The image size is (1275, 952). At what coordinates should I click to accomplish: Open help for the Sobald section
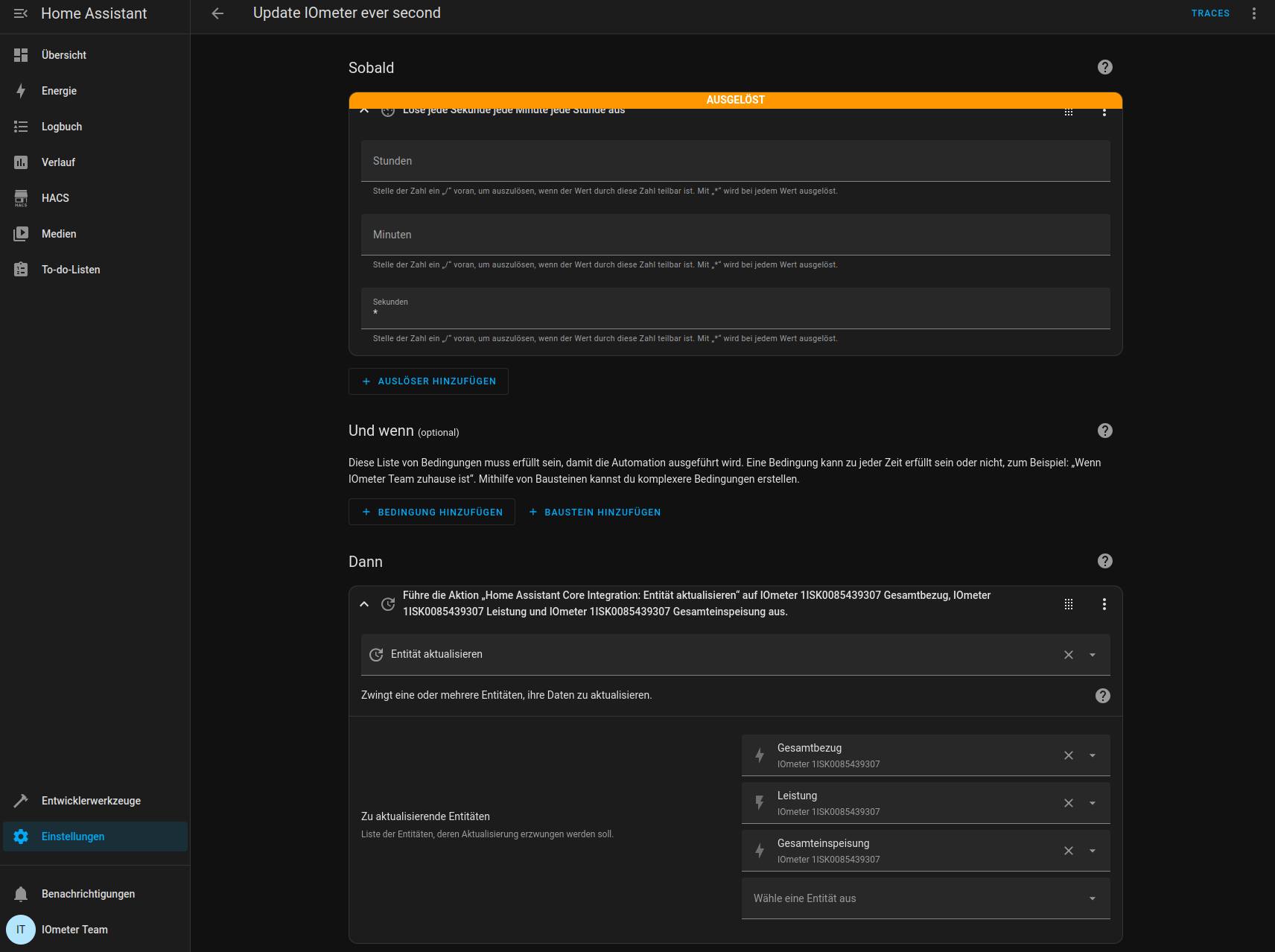click(1105, 67)
